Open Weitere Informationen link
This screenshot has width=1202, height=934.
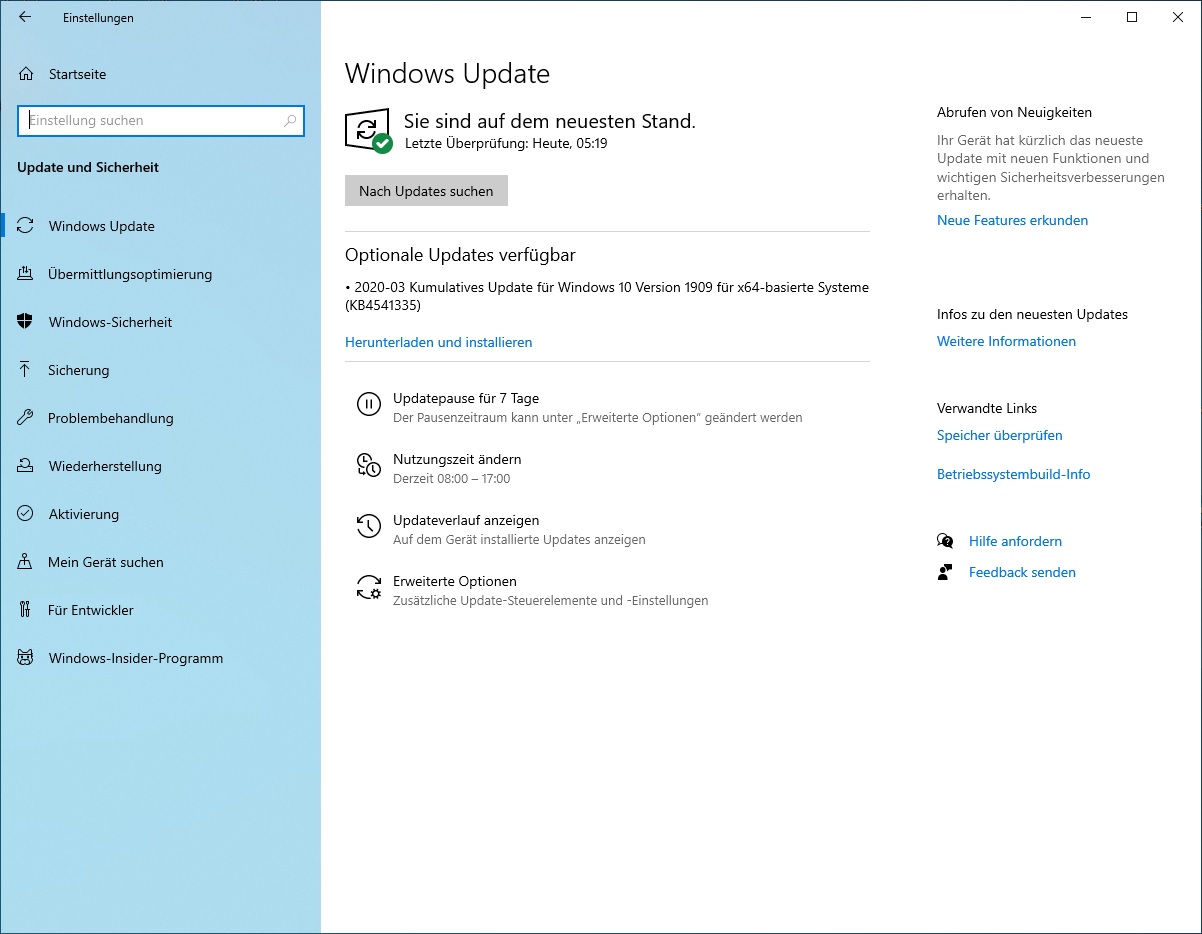pos(1006,341)
